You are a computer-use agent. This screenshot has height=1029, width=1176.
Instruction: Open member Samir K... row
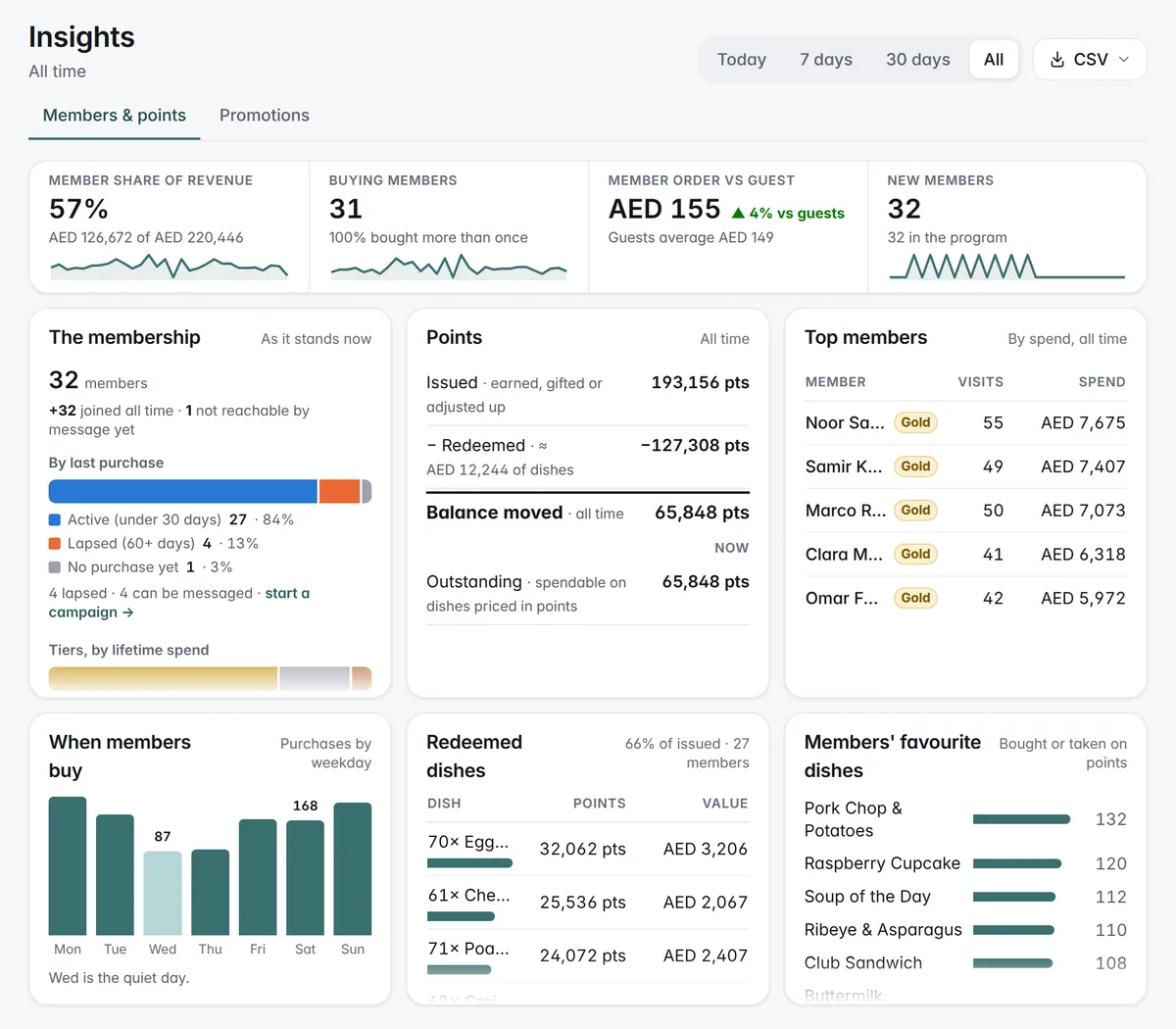(965, 466)
